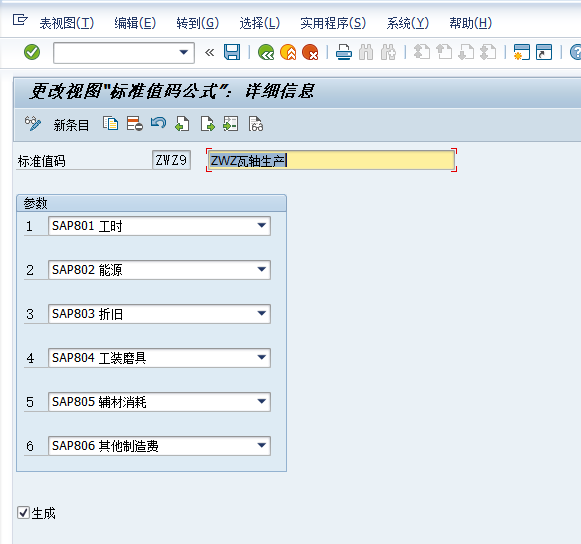Open the 编辑(E) menu
The height and width of the screenshot is (544, 581).
tap(135, 23)
